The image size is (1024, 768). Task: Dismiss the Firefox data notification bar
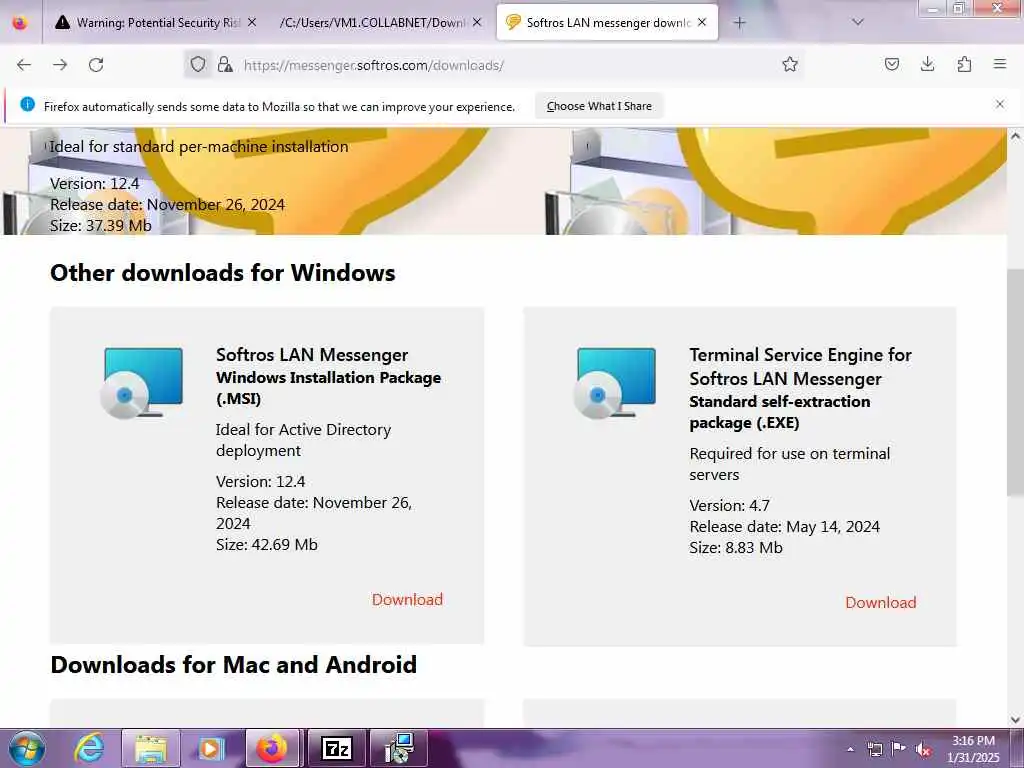1000,104
